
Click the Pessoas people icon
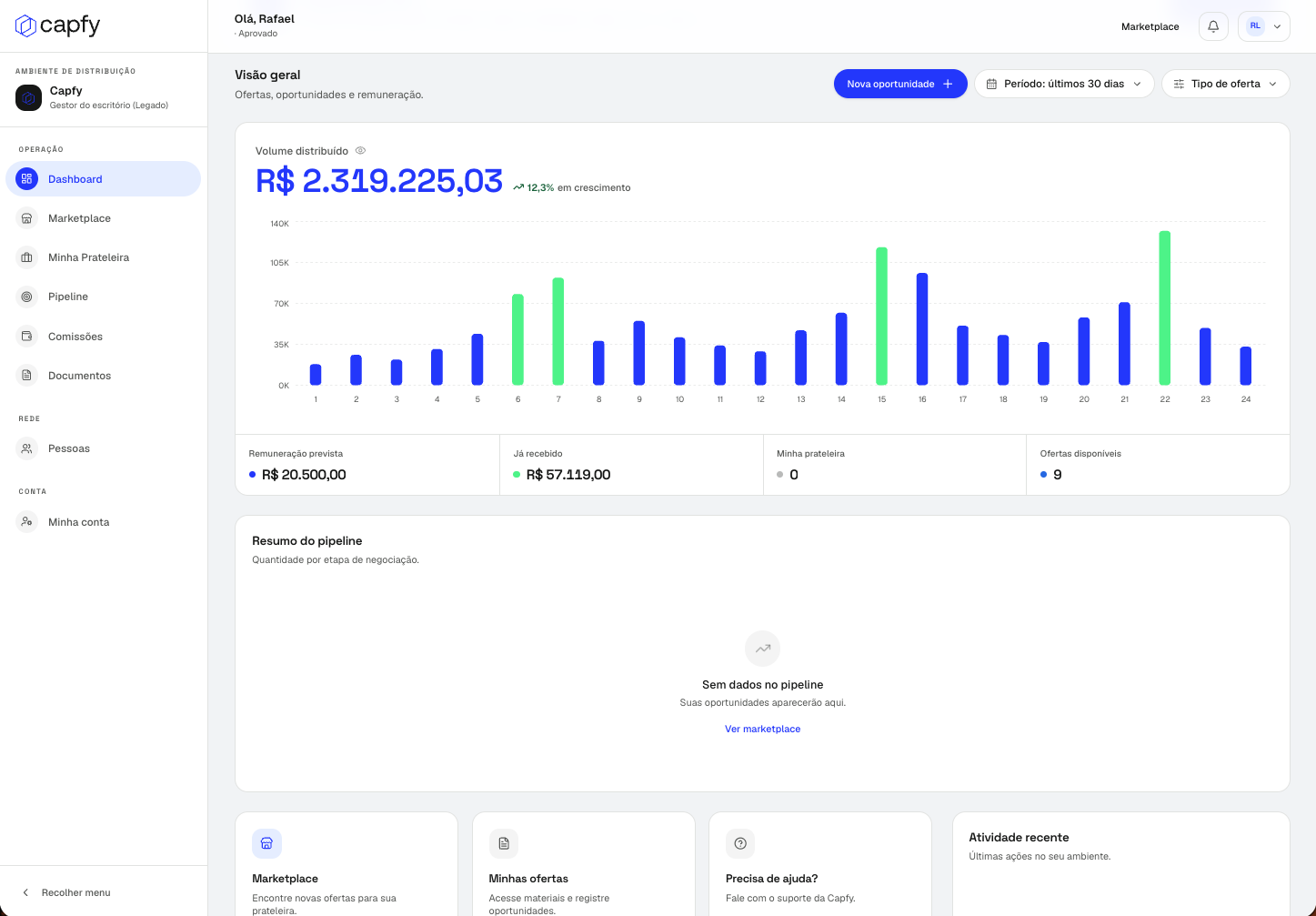[x=26, y=448]
